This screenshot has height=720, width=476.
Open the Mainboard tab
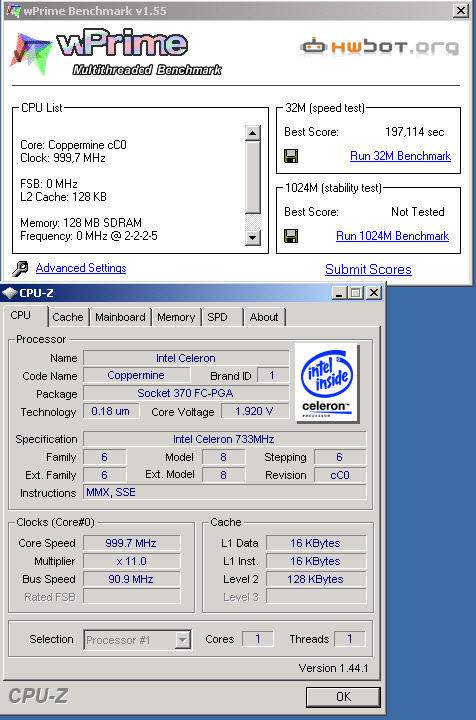(120, 317)
